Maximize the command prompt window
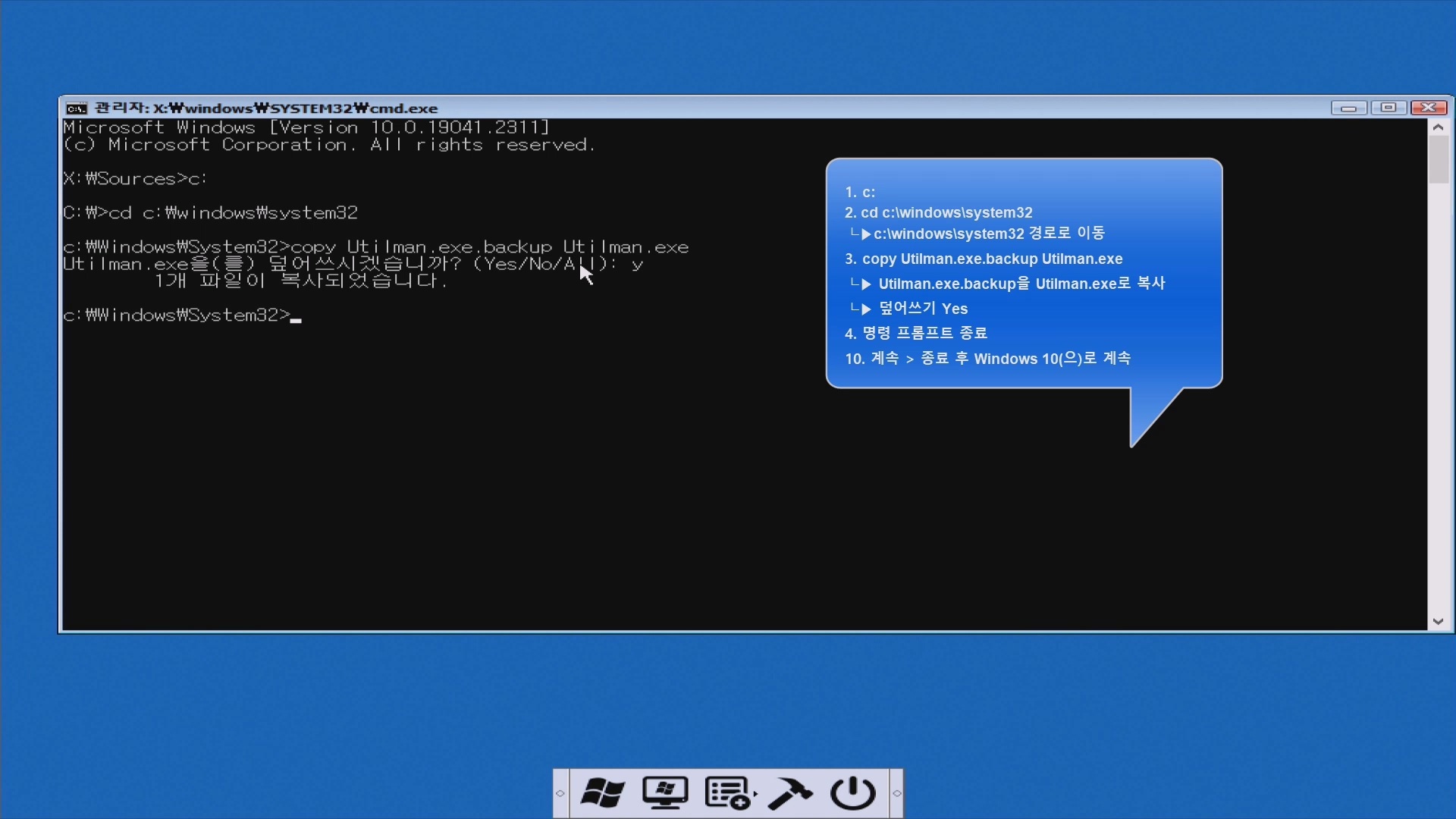 click(1389, 108)
